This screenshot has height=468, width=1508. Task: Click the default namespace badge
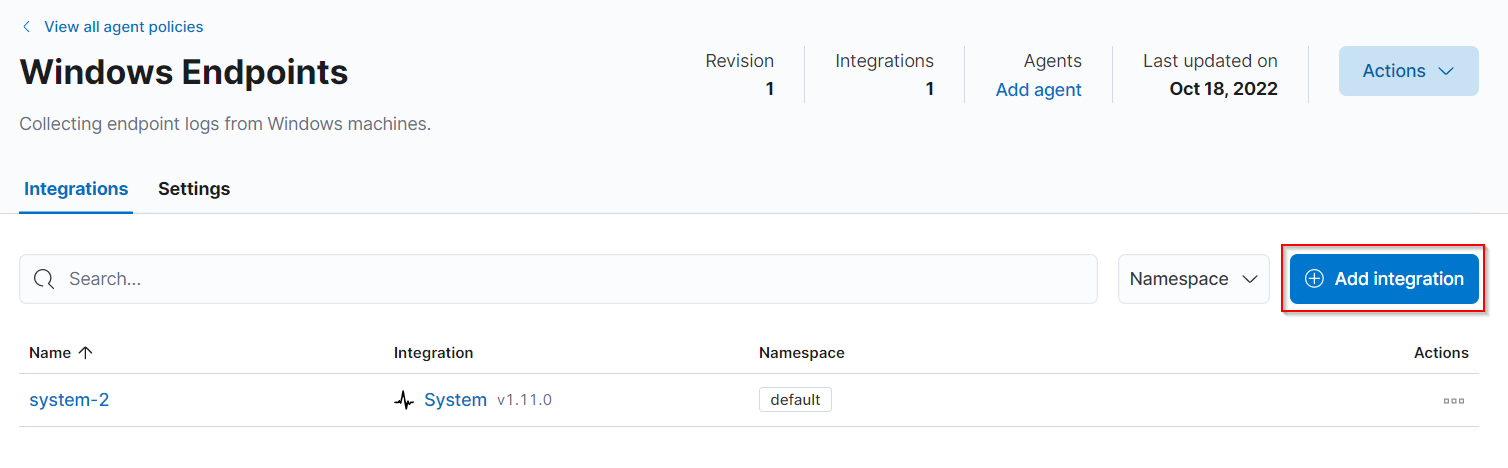click(795, 400)
